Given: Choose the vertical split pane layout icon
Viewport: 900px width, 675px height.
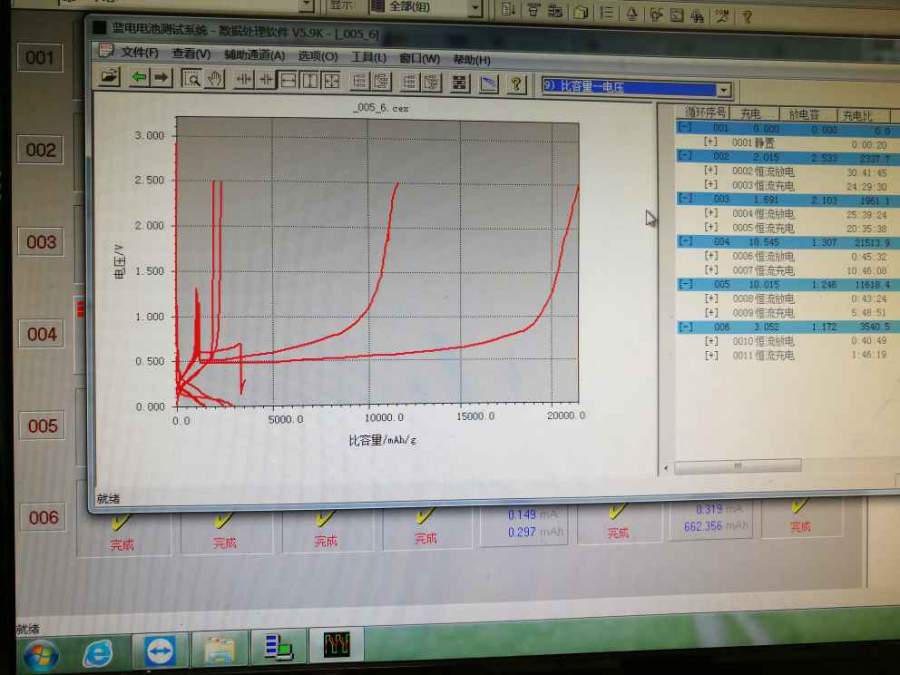Looking at the screenshot, I should coord(309,80).
